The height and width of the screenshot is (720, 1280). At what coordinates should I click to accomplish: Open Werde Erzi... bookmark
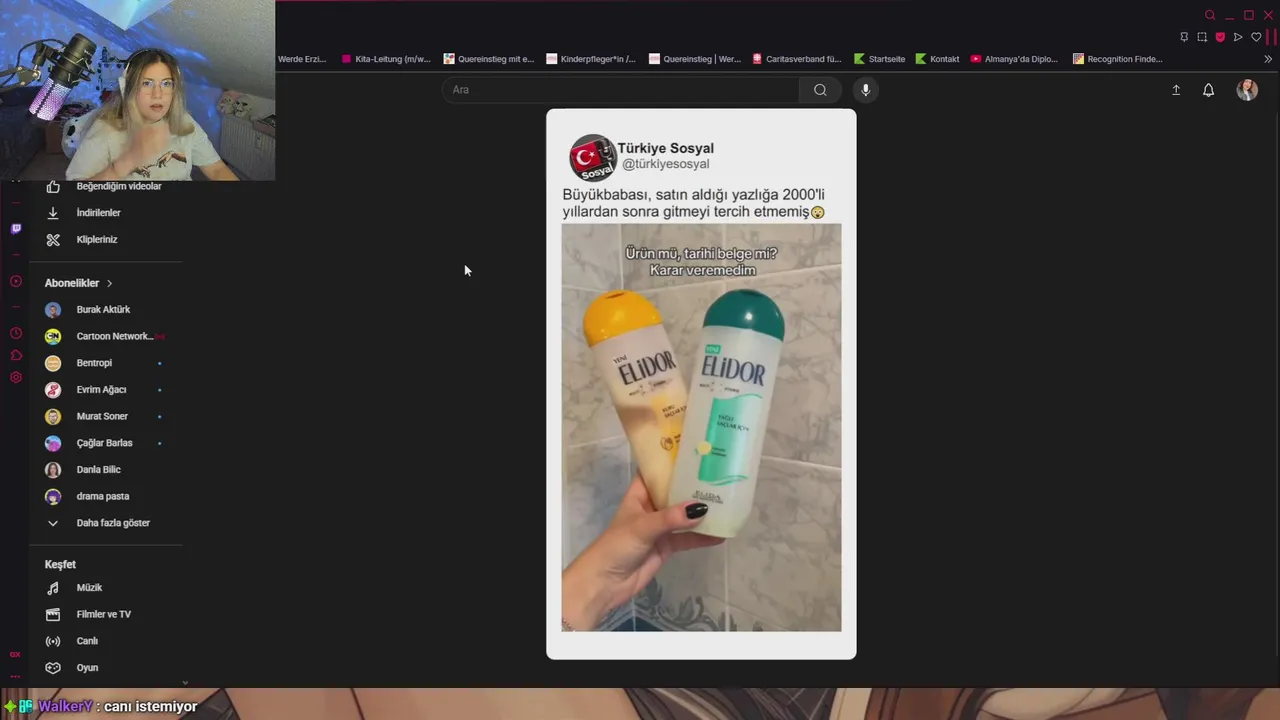tap(302, 59)
